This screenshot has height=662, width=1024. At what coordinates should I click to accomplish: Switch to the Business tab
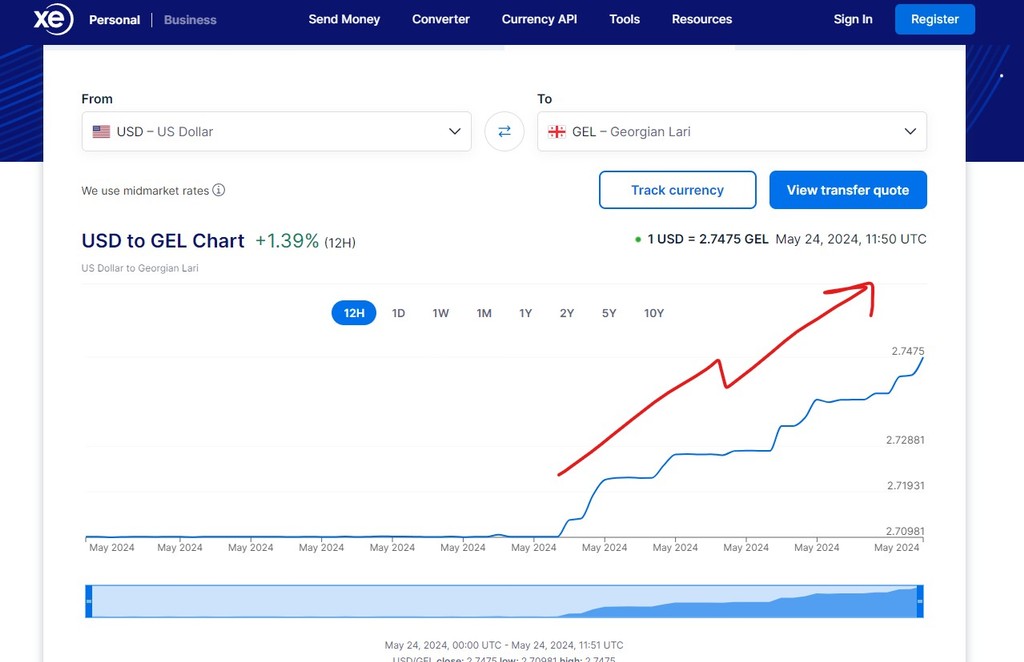[190, 19]
